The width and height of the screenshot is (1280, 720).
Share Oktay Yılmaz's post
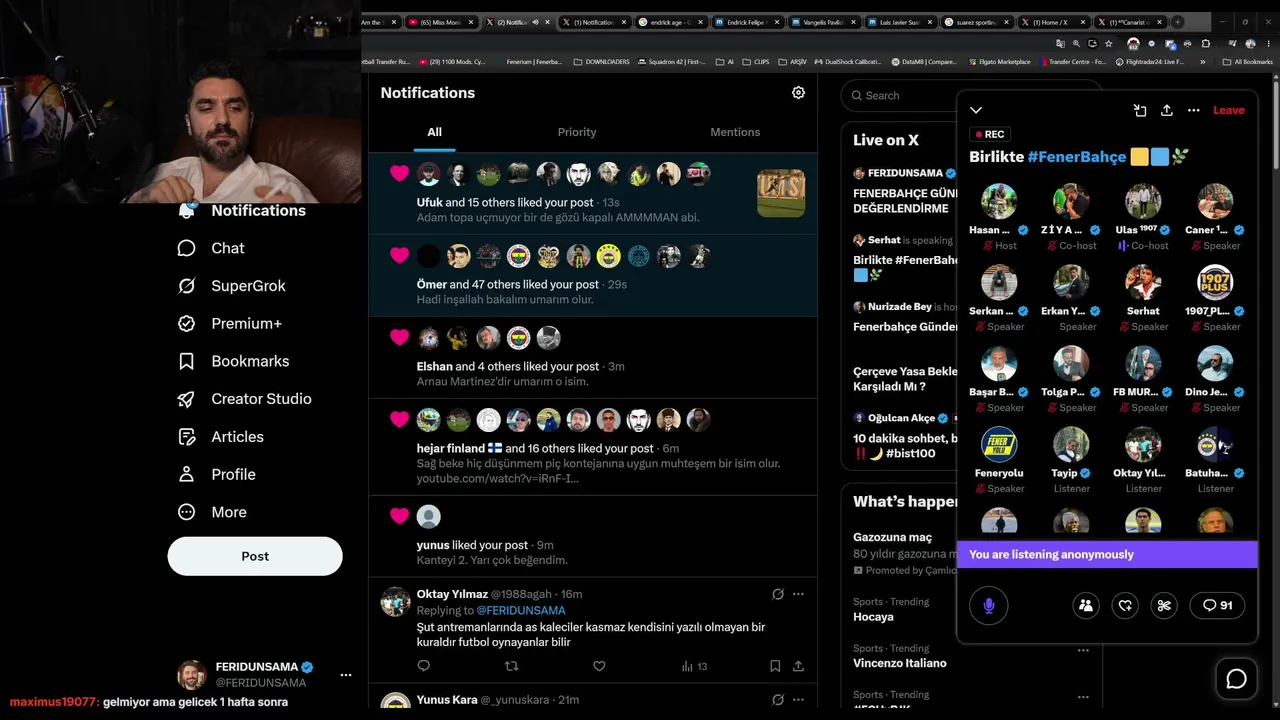click(x=798, y=666)
